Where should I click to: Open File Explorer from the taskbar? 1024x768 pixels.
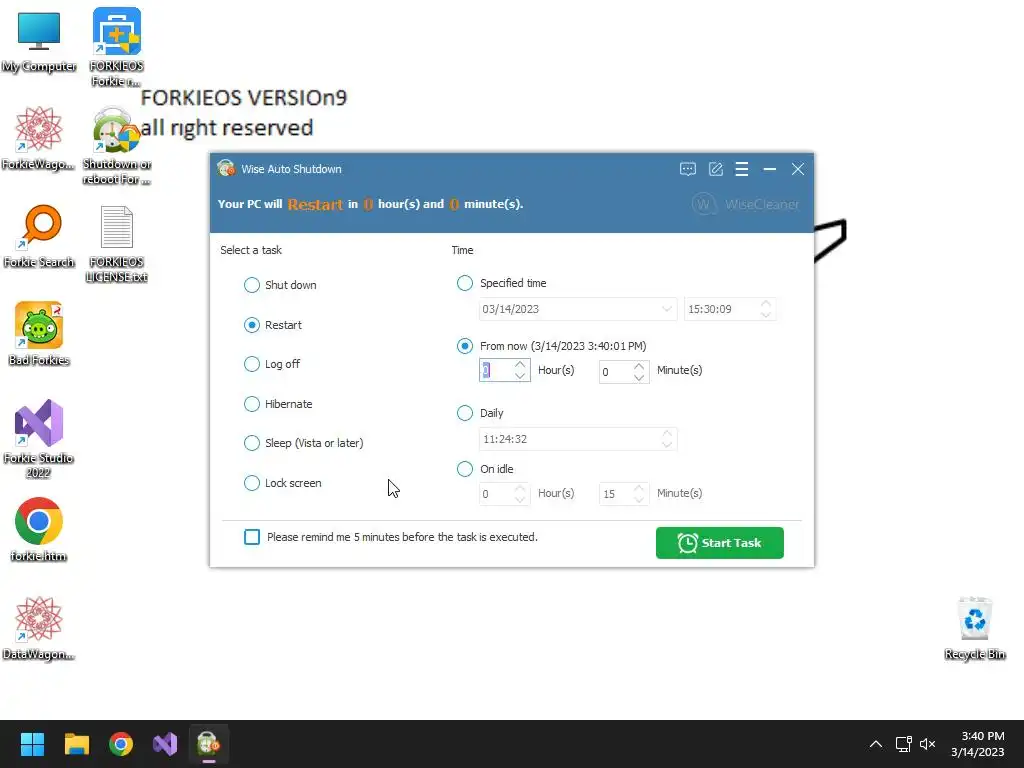[76, 744]
